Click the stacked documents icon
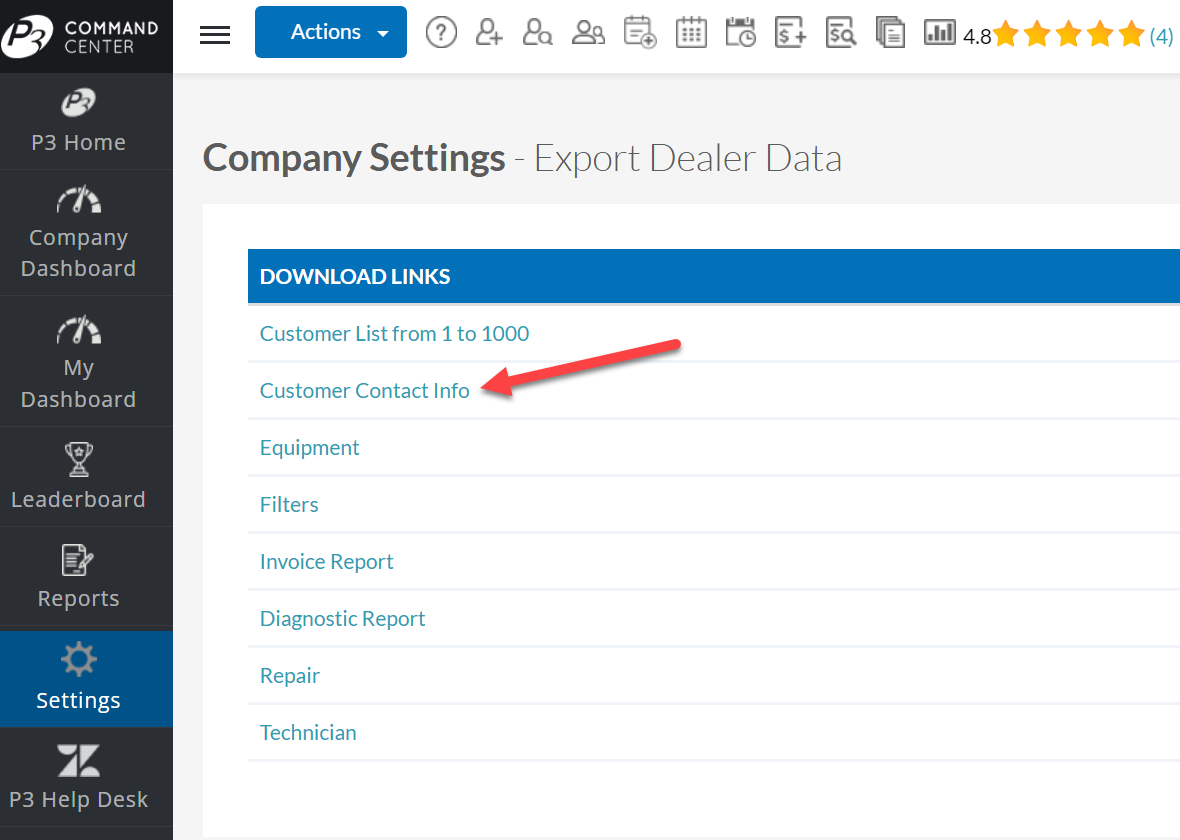 890,33
